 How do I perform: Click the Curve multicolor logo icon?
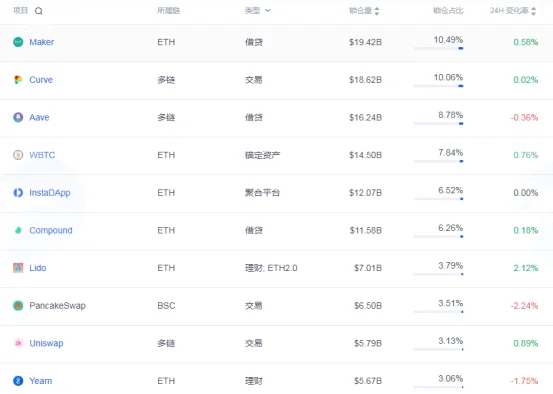coord(18,80)
